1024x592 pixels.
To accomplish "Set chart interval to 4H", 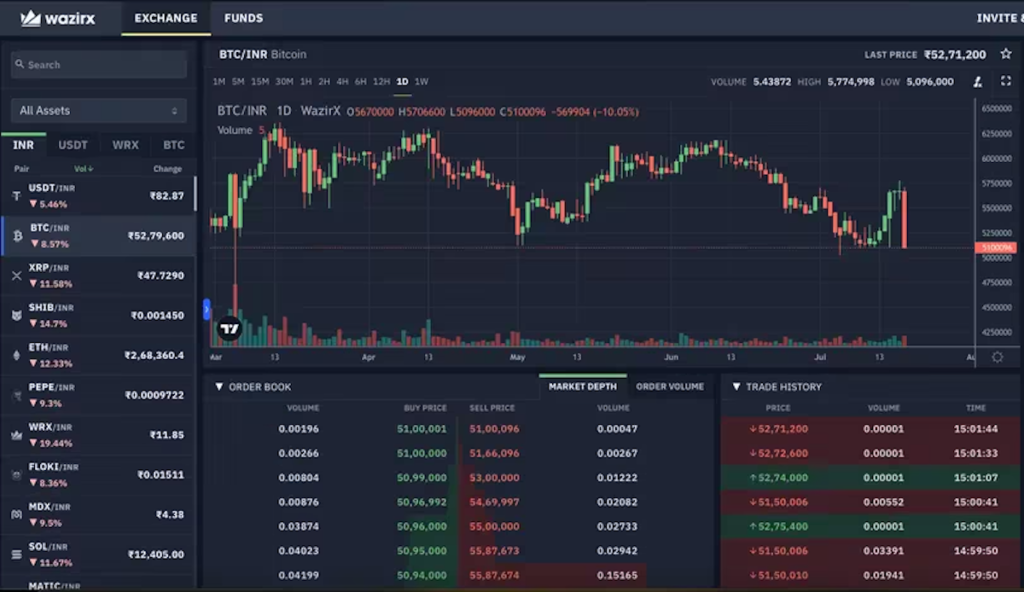I will (x=342, y=82).
